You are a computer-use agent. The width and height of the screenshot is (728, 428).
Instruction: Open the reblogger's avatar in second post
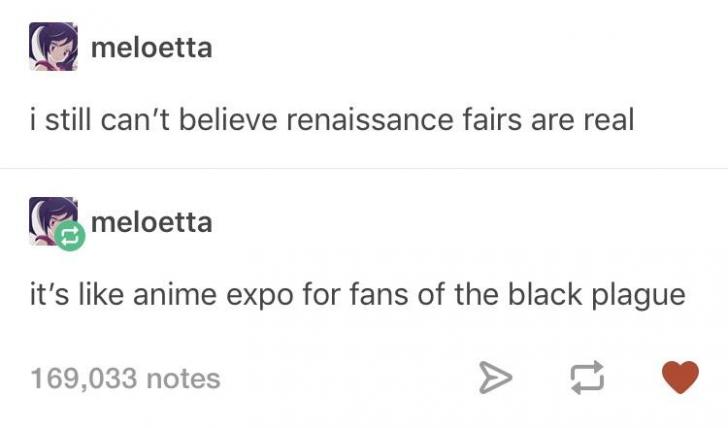pyautogui.click(x=52, y=220)
